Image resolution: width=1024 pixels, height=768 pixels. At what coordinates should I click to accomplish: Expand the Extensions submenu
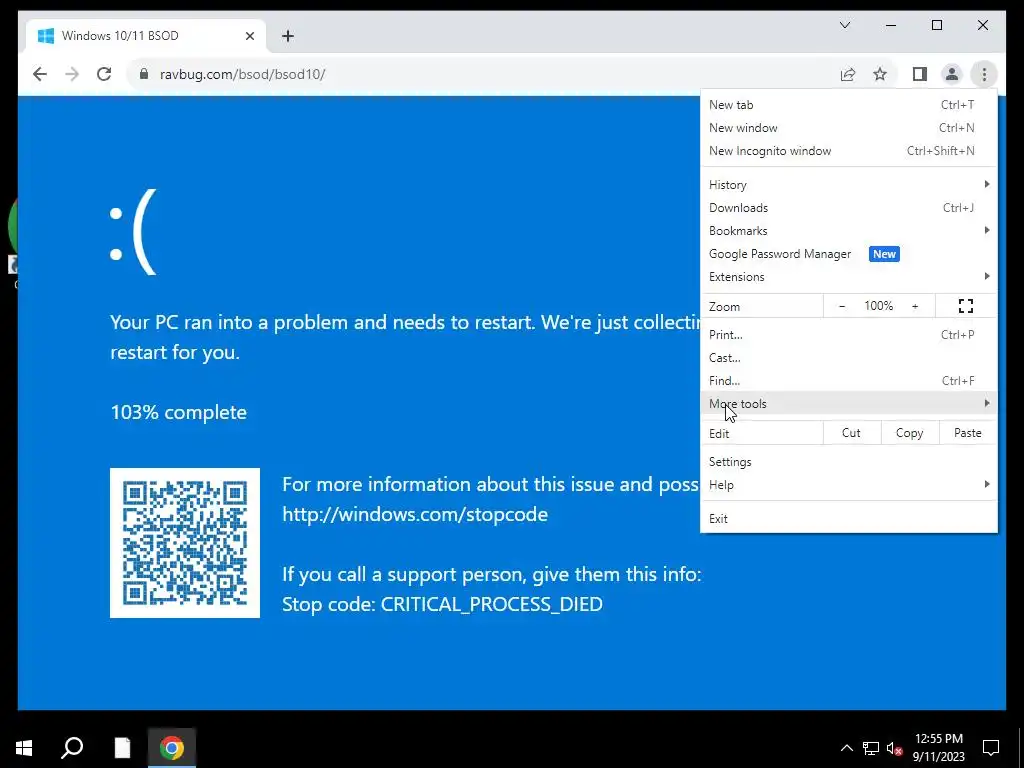(x=848, y=277)
